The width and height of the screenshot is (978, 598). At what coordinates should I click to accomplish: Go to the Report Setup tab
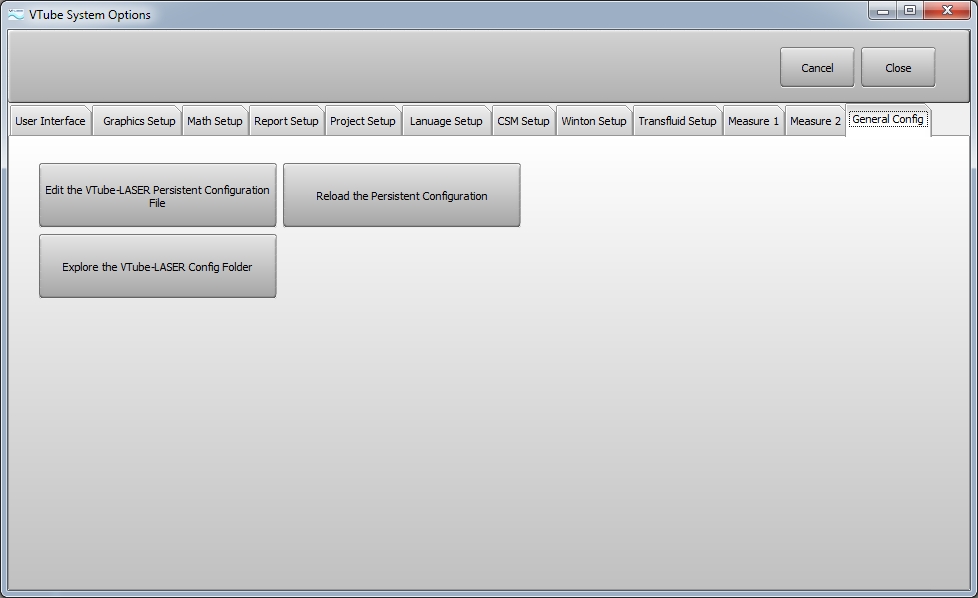point(286,121)
